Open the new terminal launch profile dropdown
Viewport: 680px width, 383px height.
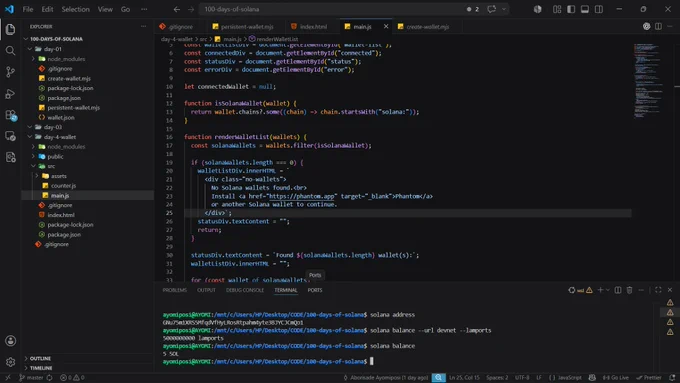click(608, 290)
